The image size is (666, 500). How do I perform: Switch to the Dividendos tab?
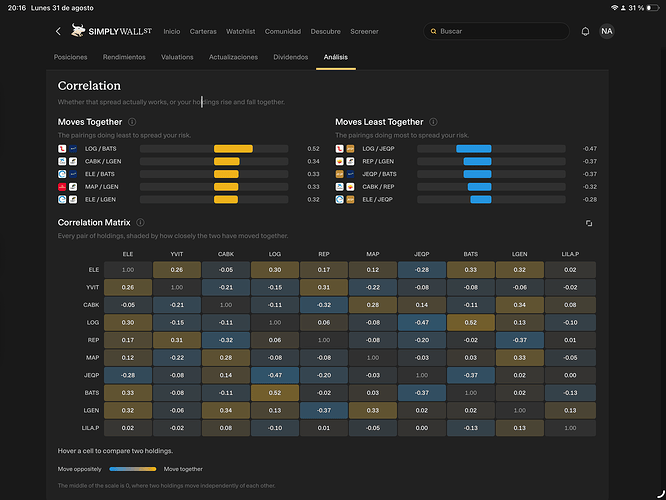[291, 57]
